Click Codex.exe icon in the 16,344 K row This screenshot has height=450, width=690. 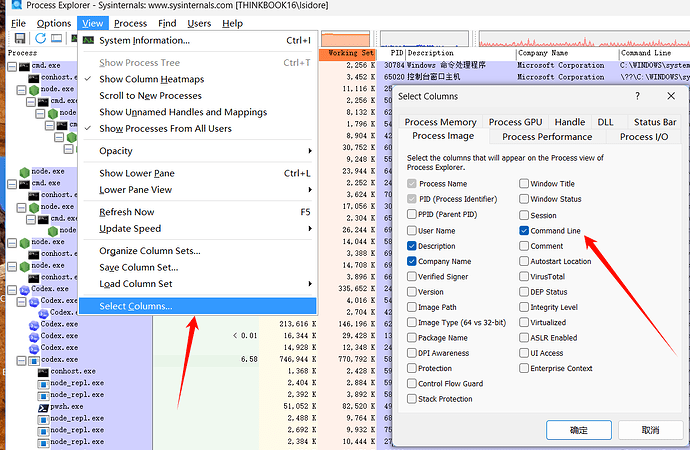tap(34, 337)
